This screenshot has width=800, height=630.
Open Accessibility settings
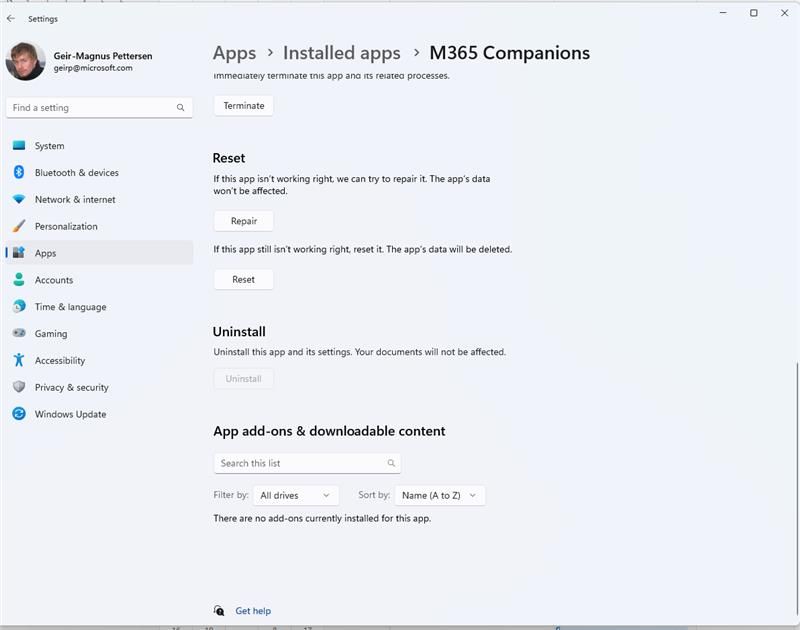(x=99, y=361)
